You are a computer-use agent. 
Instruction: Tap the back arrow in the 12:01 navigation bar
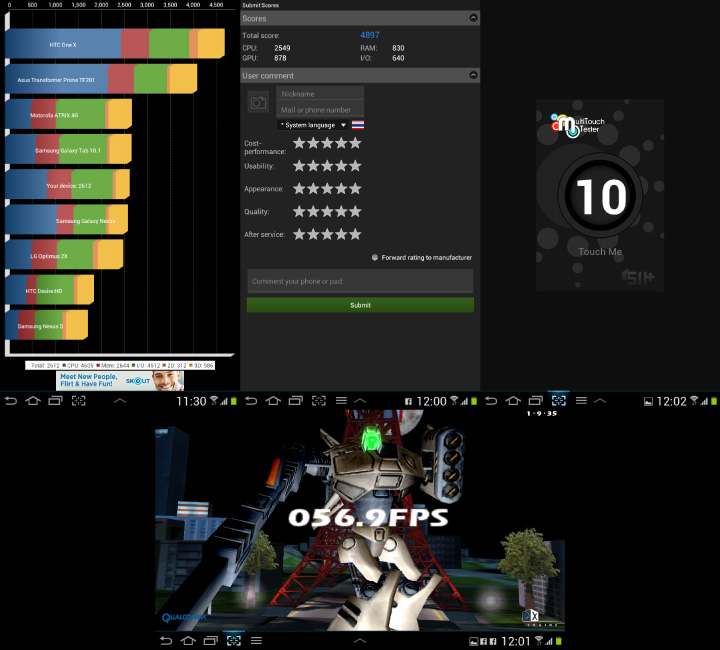coord(166,640)
